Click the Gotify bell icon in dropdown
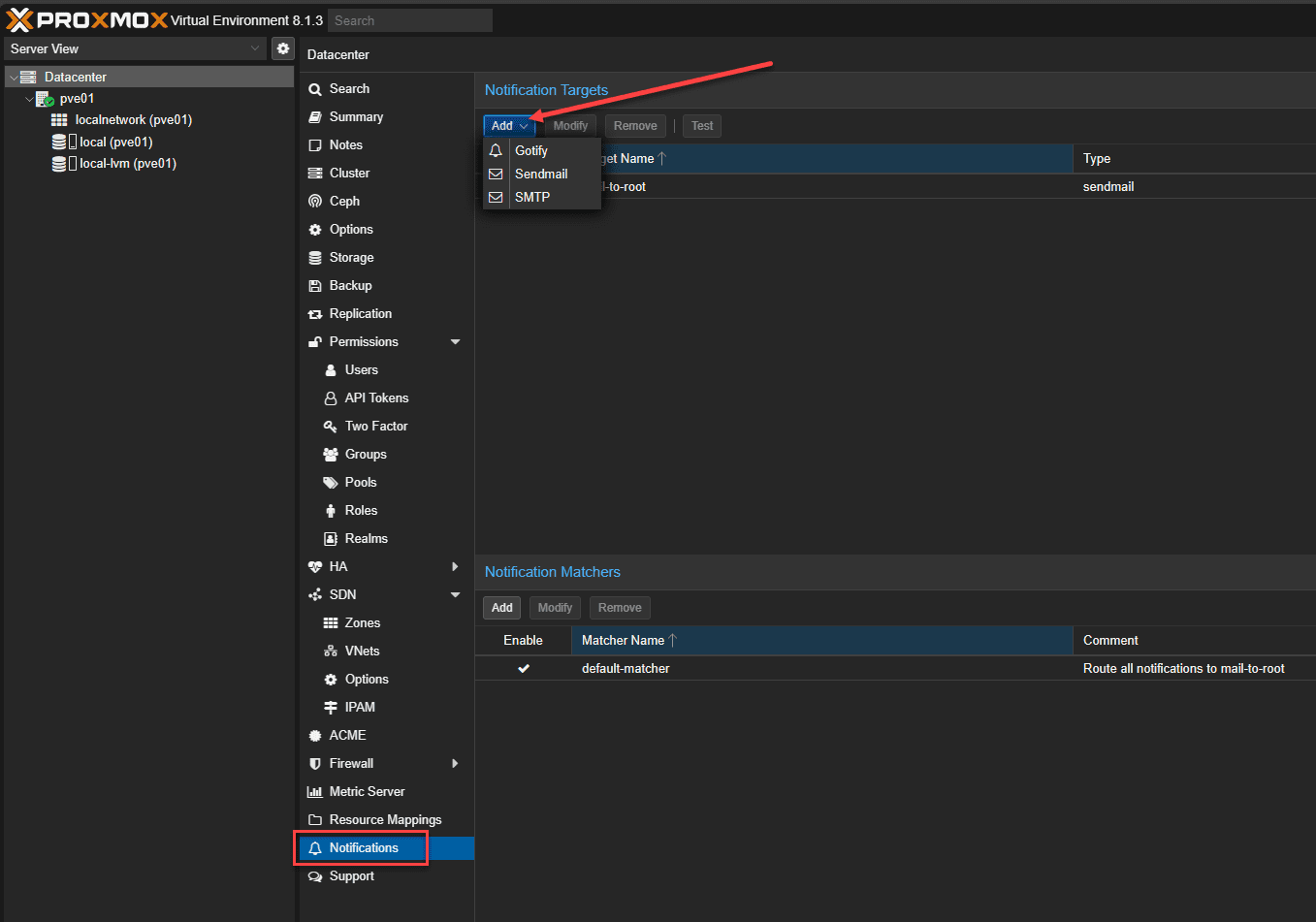The width and height of the screenshot is (1316, 922). pyautogui.click(x=496, y=151)
